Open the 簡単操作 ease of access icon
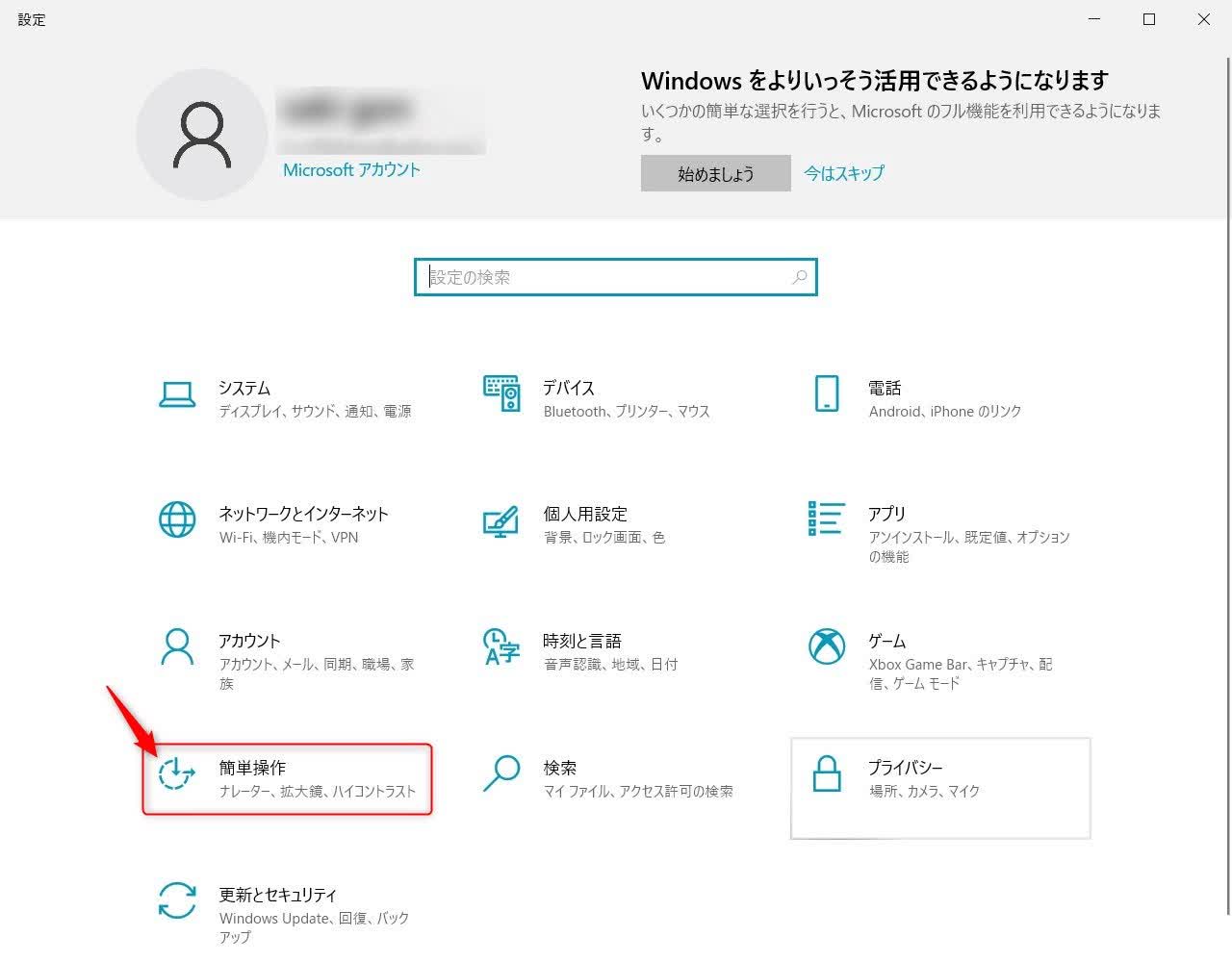This screenshot has height=962, width=1232. (177, 773)
